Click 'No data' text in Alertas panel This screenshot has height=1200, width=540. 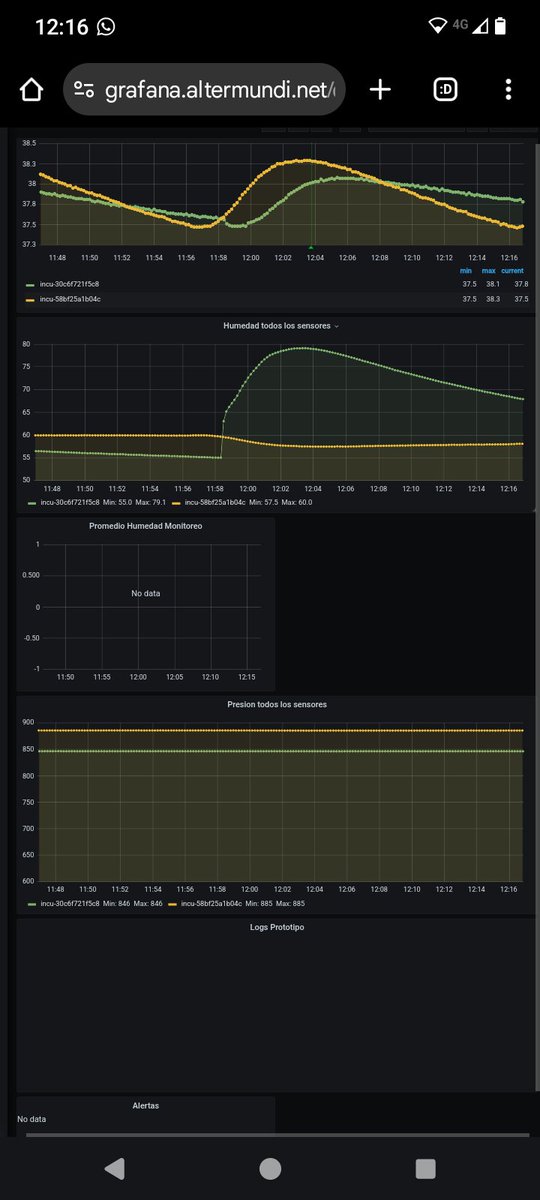[x=32, y=1119]
